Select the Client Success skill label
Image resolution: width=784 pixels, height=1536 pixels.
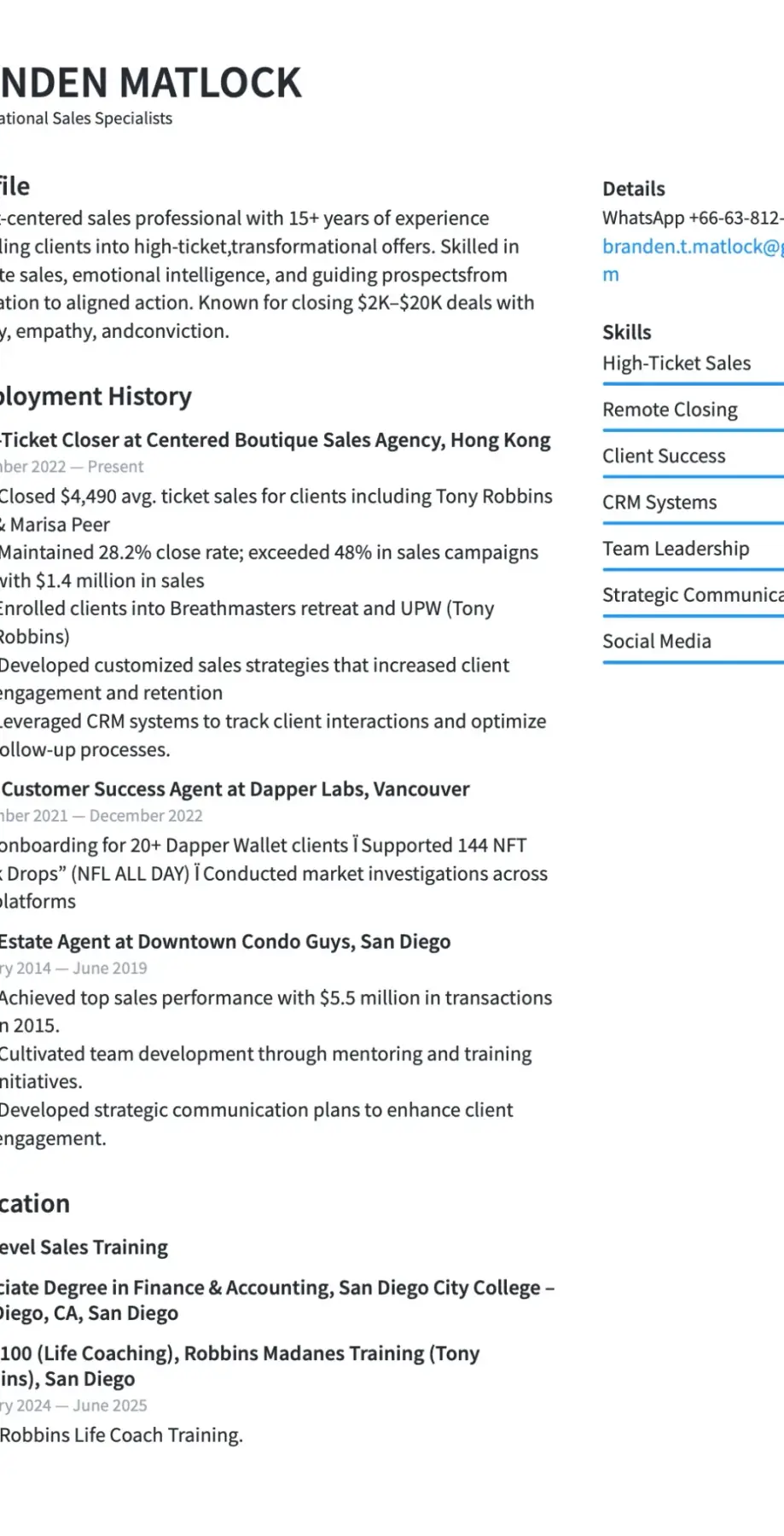pyautogui.click(x=664, y=457)
